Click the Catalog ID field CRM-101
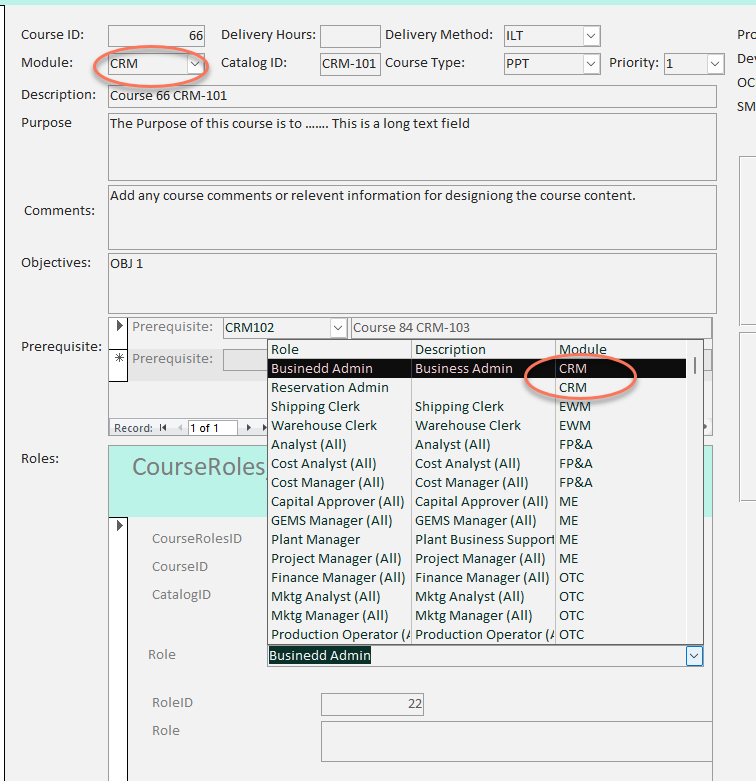 (350, 64)
